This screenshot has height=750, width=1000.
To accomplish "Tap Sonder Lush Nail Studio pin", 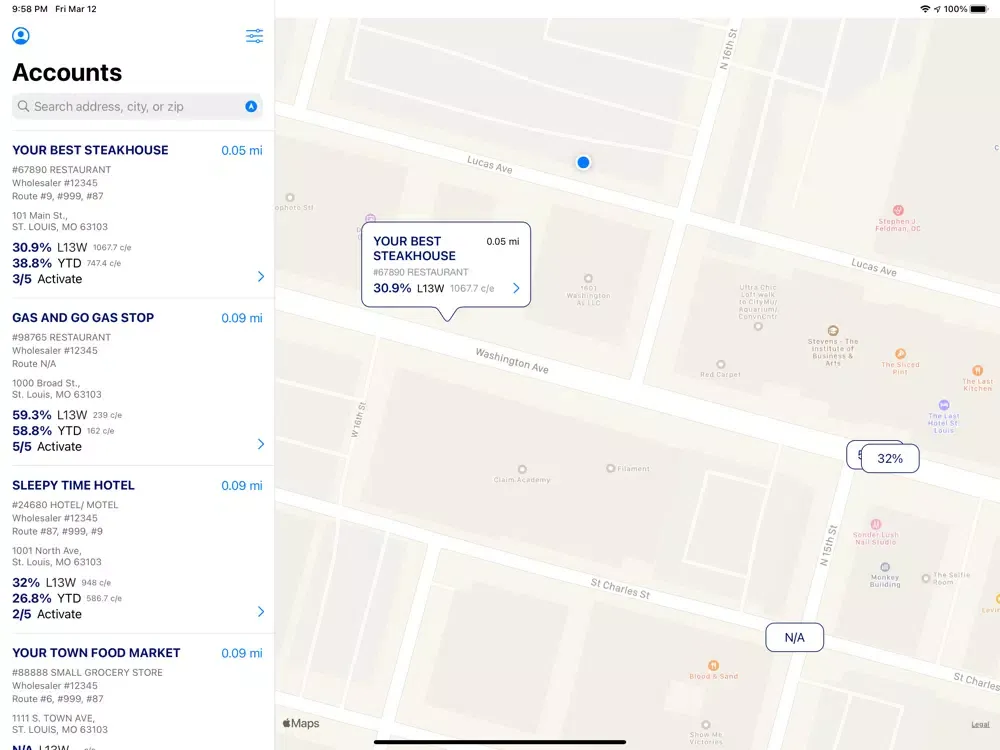I will coord(876,524).
